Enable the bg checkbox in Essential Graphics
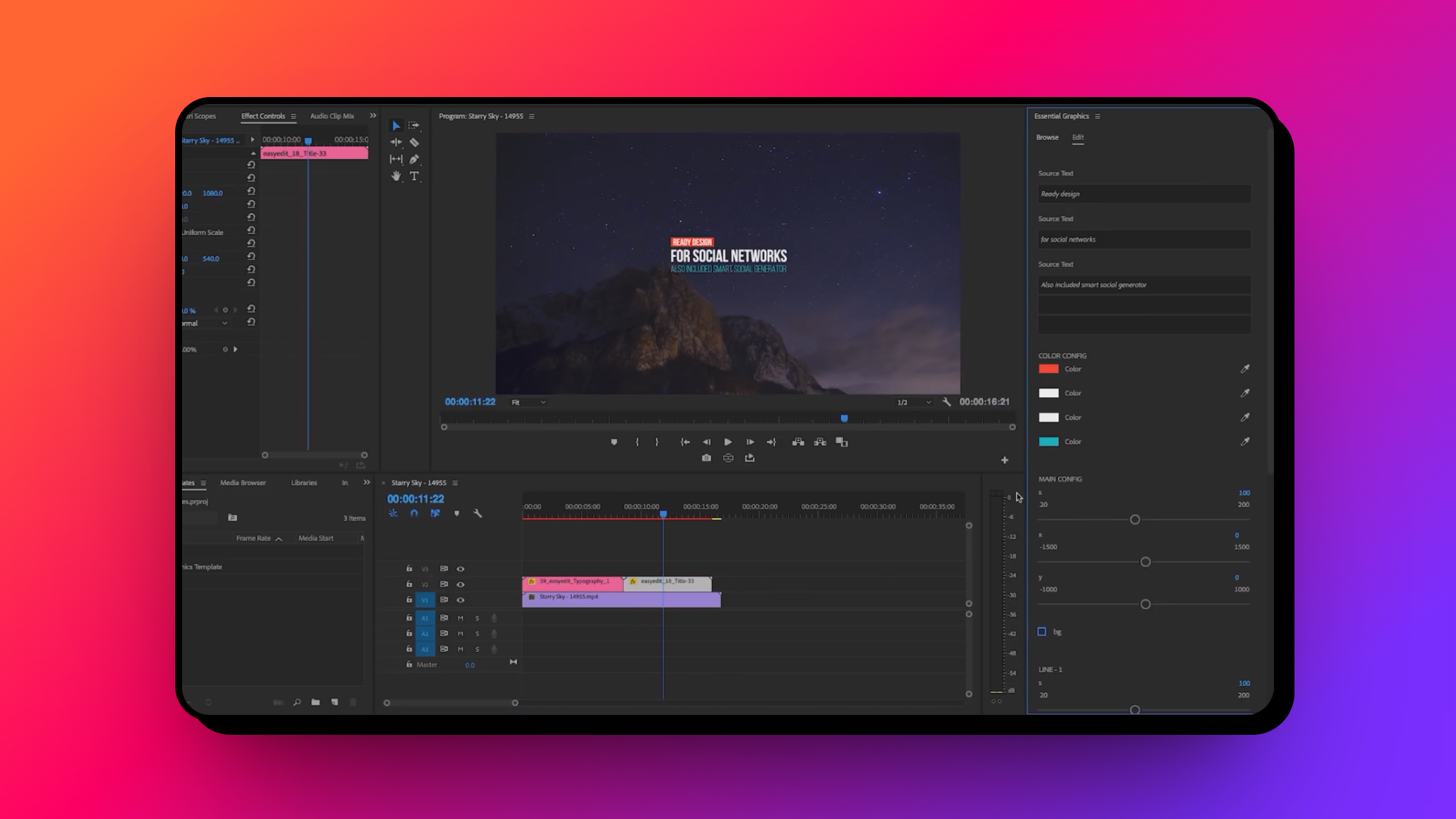The image size is (1456, 819). [1043, 631]
